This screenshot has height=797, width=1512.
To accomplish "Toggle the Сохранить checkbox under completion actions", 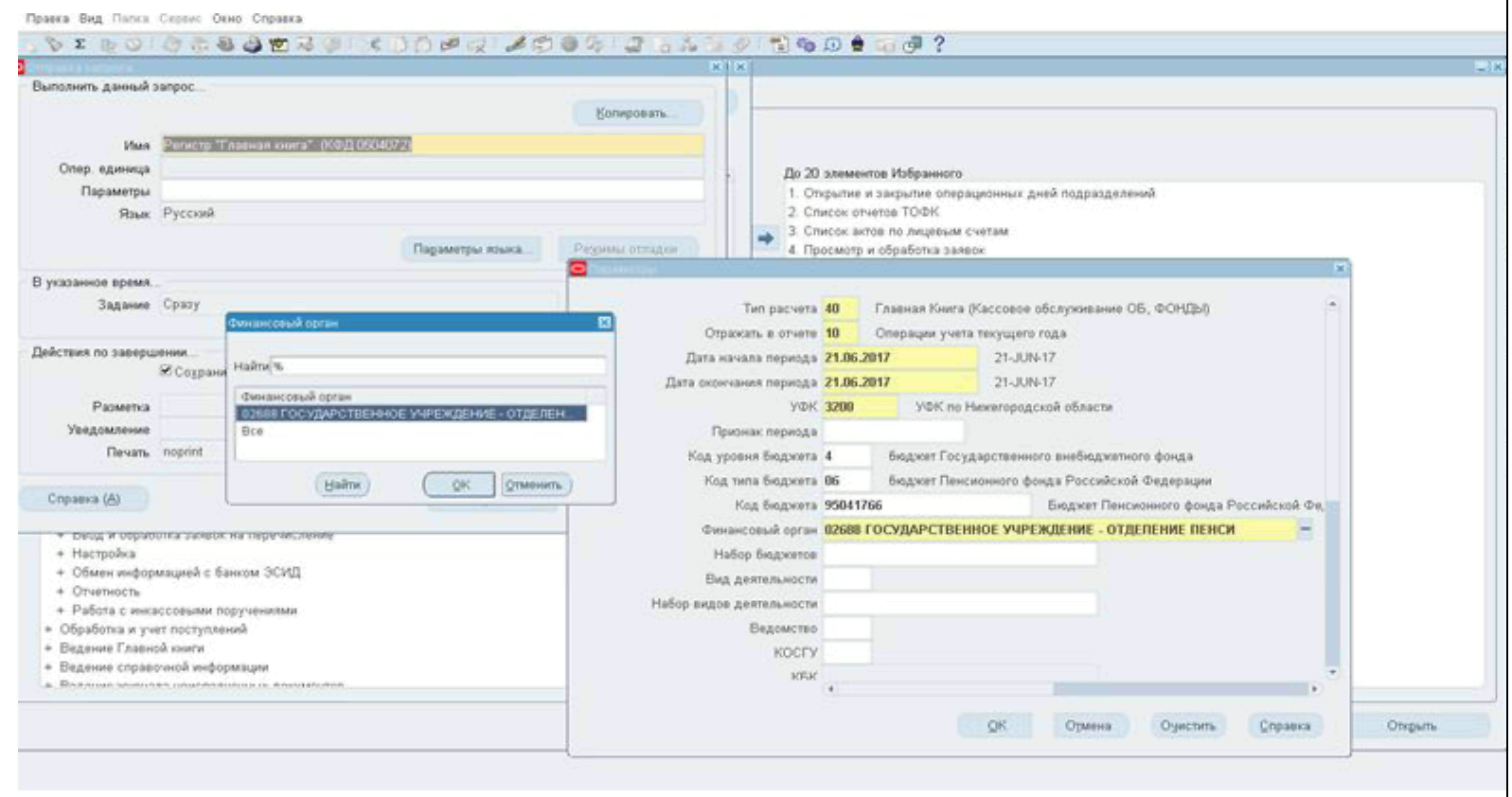I will (167, 371).
